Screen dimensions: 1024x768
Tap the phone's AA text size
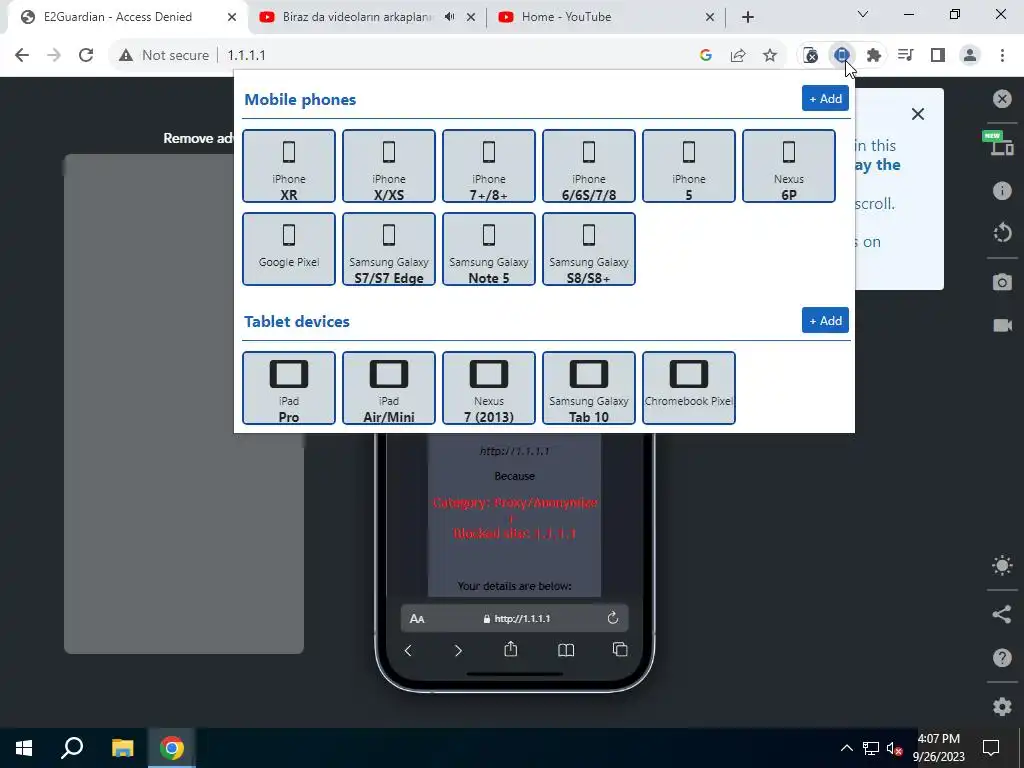click(417, 618)
